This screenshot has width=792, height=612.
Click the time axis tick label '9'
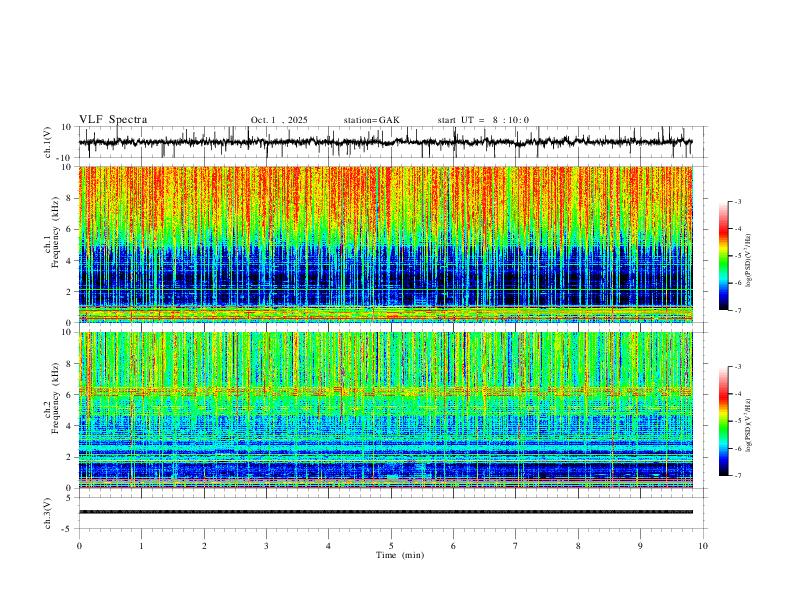tap(640, 546)
